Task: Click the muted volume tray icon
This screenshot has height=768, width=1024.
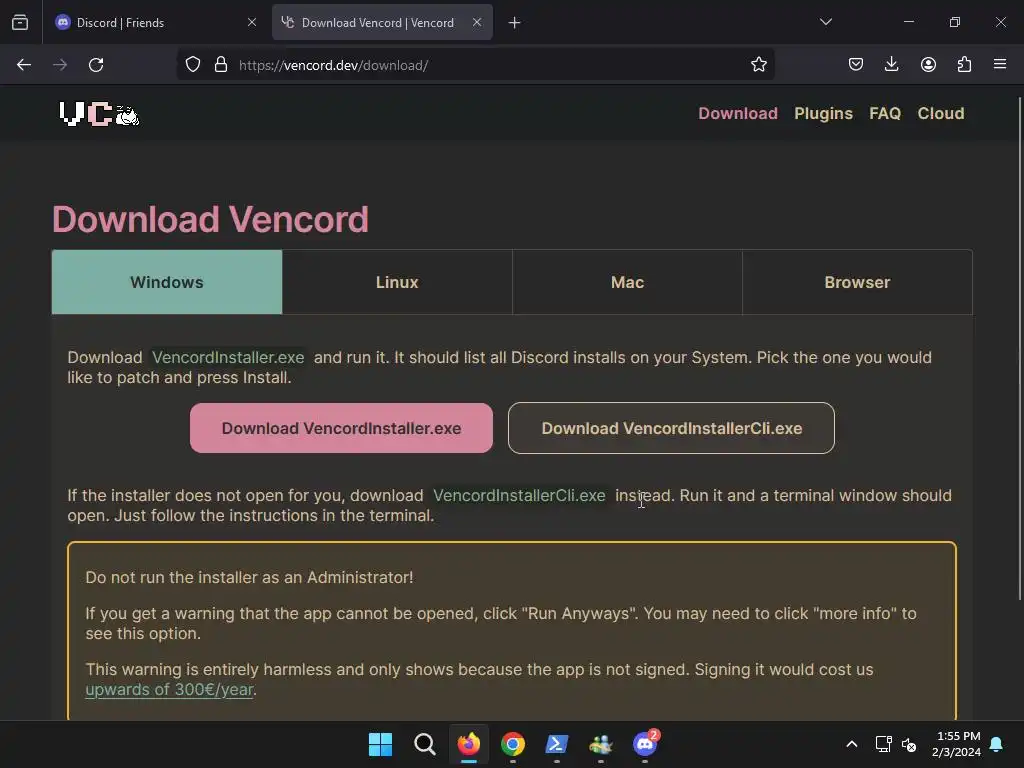Action: (909, 744)
